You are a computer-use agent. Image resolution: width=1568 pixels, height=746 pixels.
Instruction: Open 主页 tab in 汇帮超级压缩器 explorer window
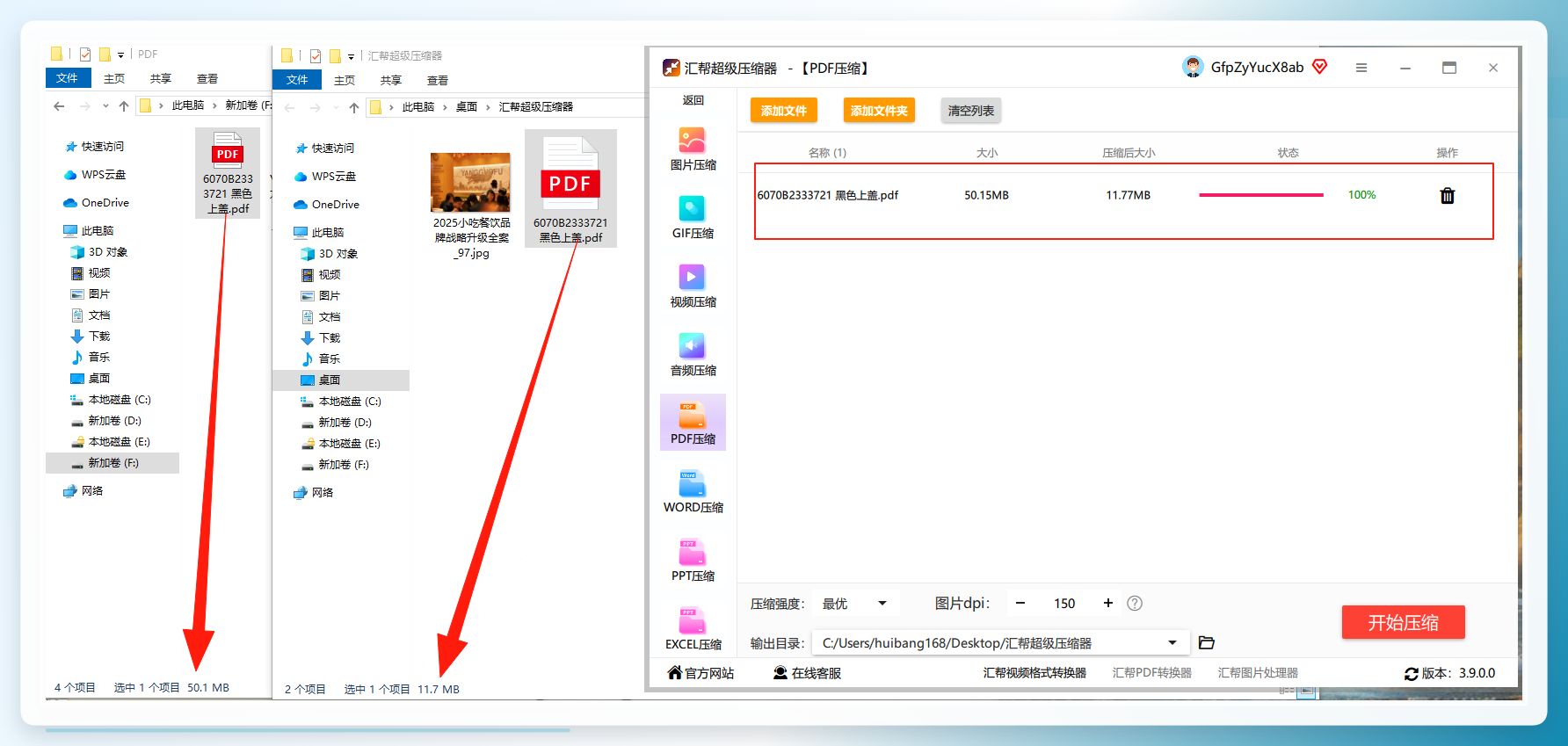345,81
